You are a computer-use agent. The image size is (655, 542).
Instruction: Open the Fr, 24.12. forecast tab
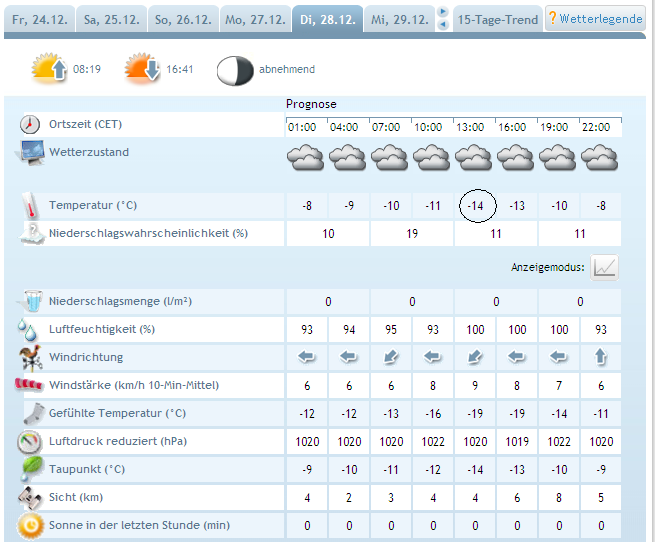(40, 19)
